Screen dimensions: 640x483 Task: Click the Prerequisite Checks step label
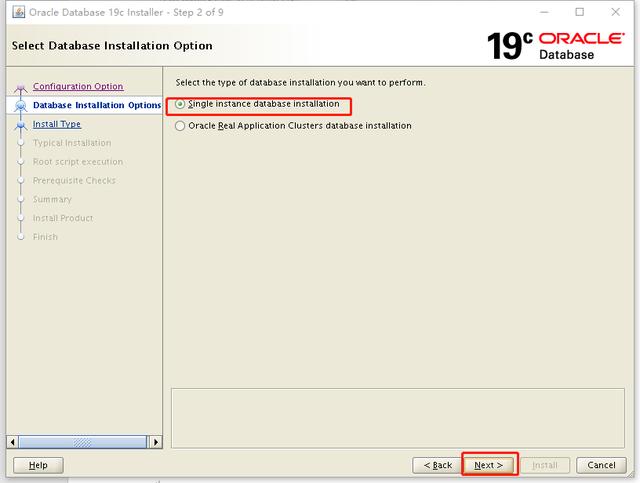click(74, 180)
